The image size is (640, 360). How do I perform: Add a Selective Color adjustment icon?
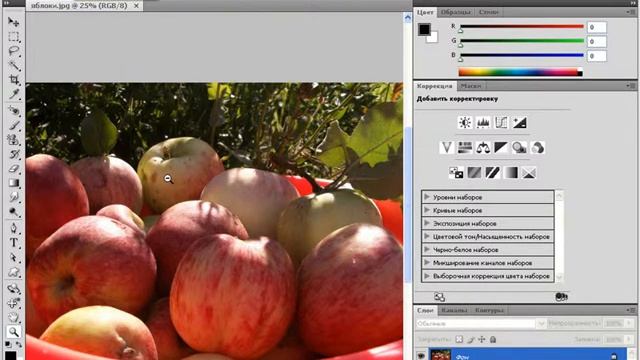[x=529, y=173]
